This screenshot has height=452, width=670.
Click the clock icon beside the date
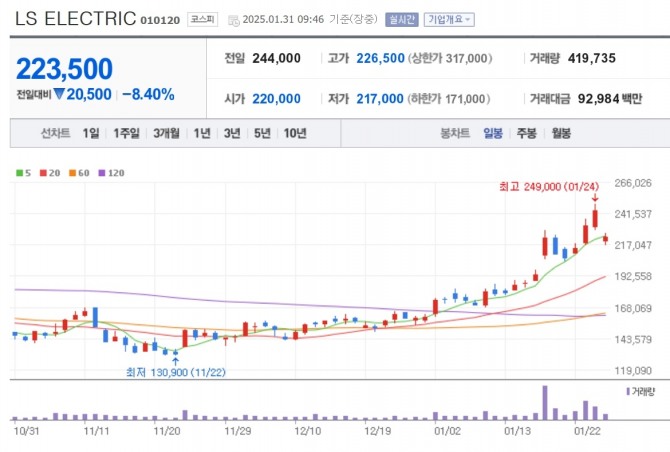click(234, 21)
